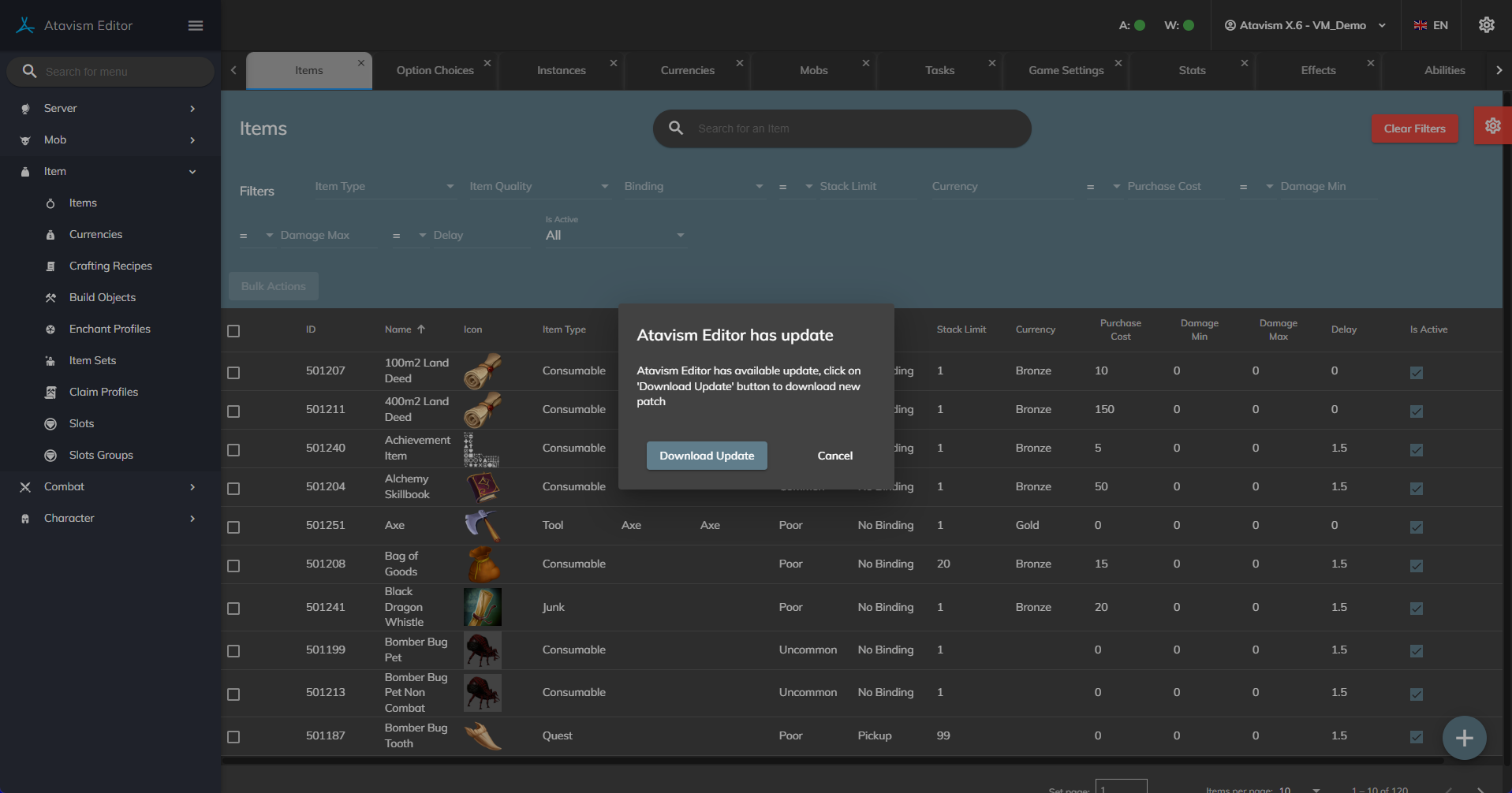Viewport: 1512px width, 793px height.
Task: Check the Bag of Goods row checkbox
Action: pyautogui.click(x=233, y=566)
